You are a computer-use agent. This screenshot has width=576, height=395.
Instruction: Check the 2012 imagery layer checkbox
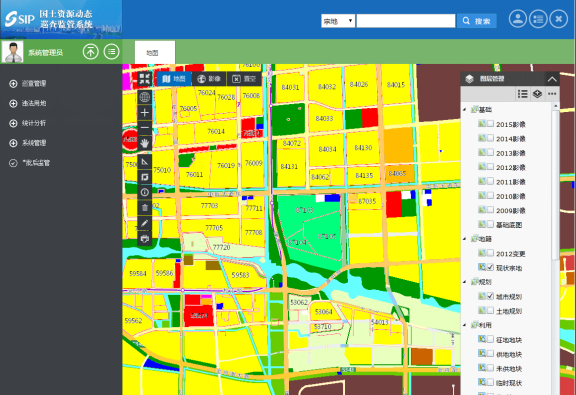(490, 167)
